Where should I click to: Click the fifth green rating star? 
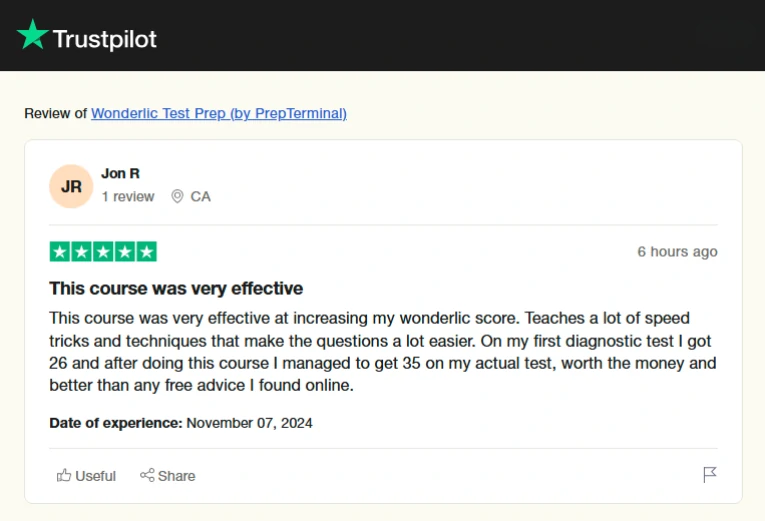pos(146,252)
